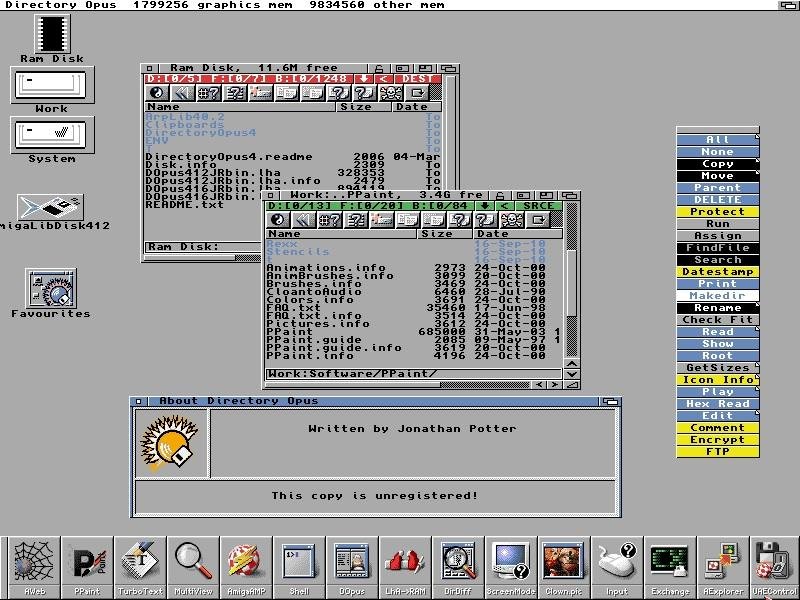Open down-arrow menu in Ram Disk status bar
The width and height of the screenshot is (800, 600).
363,79
